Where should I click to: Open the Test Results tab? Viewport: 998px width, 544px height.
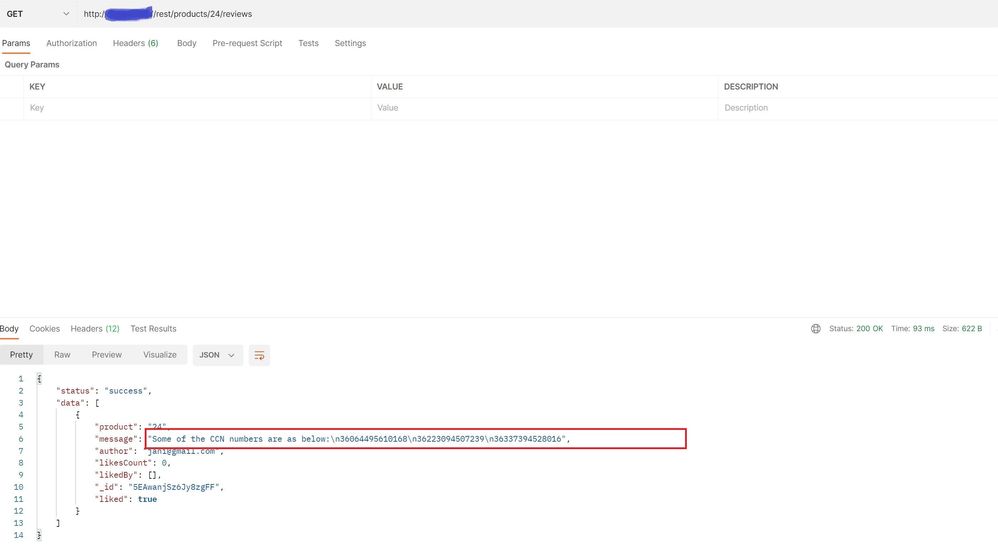(153, 329)
